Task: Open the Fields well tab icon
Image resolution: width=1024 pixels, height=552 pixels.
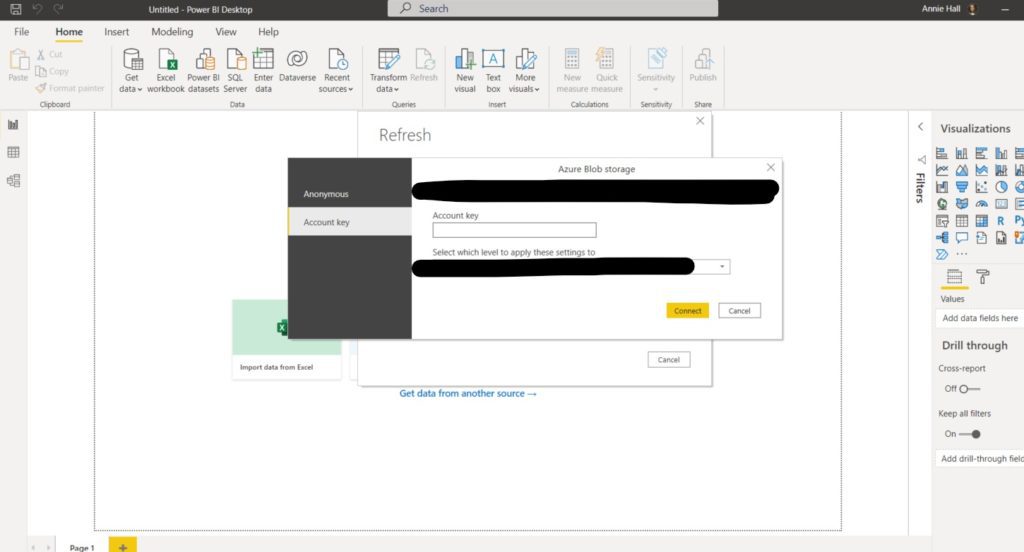Action: pyautogui.click(x=954, y=276)
